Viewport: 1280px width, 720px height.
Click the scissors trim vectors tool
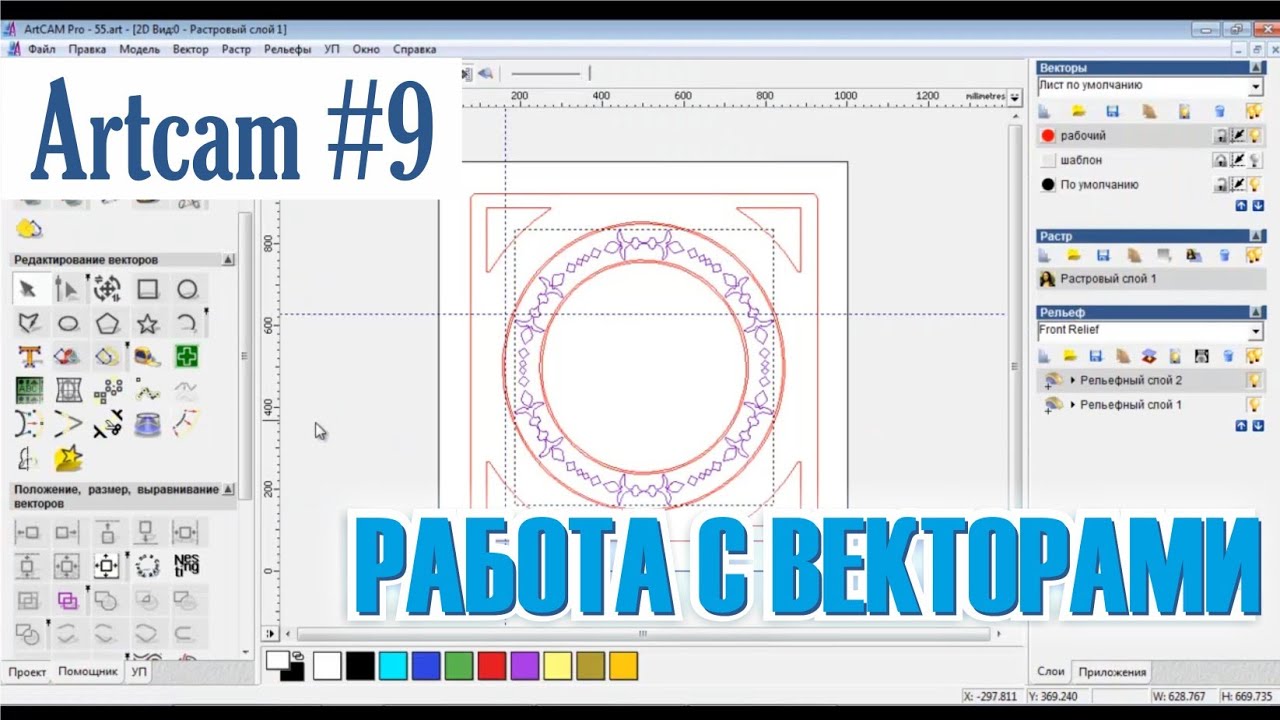pos(107,424)
